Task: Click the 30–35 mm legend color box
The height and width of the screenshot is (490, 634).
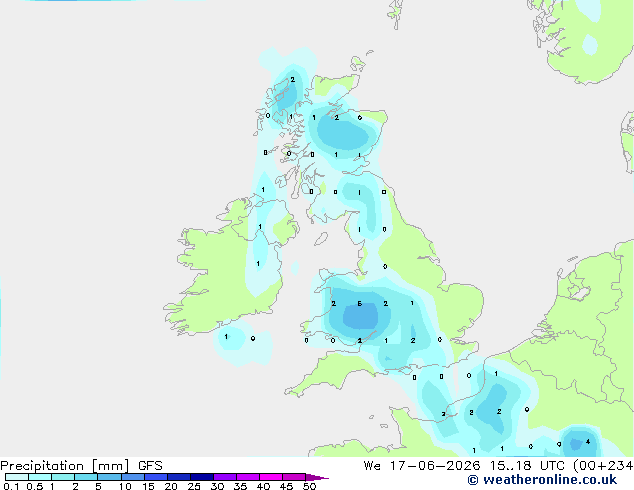Action: point(224,477)
